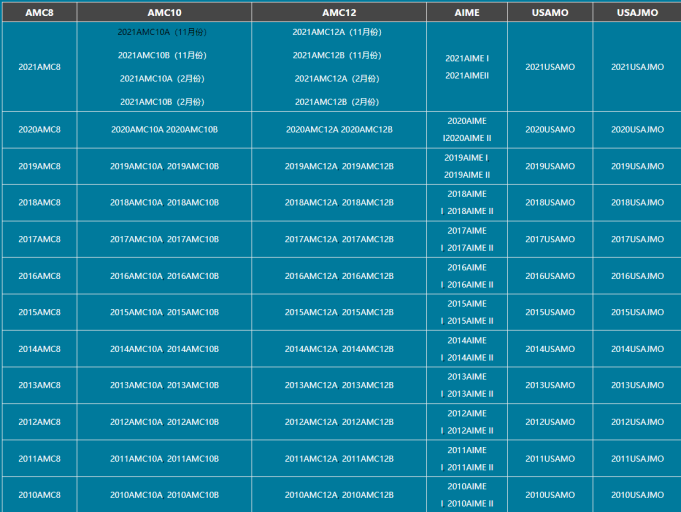
Task: Open the 2017AMC8 link
Action: pyautogui.click(x=39, y=239)
